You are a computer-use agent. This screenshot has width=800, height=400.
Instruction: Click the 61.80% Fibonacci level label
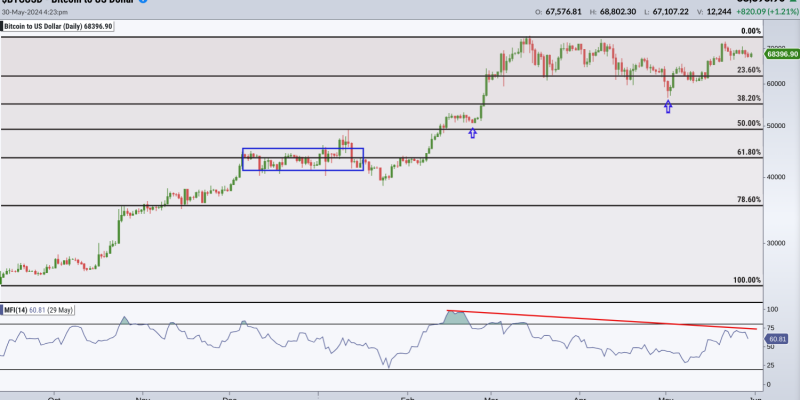click(x=749, y=152)
